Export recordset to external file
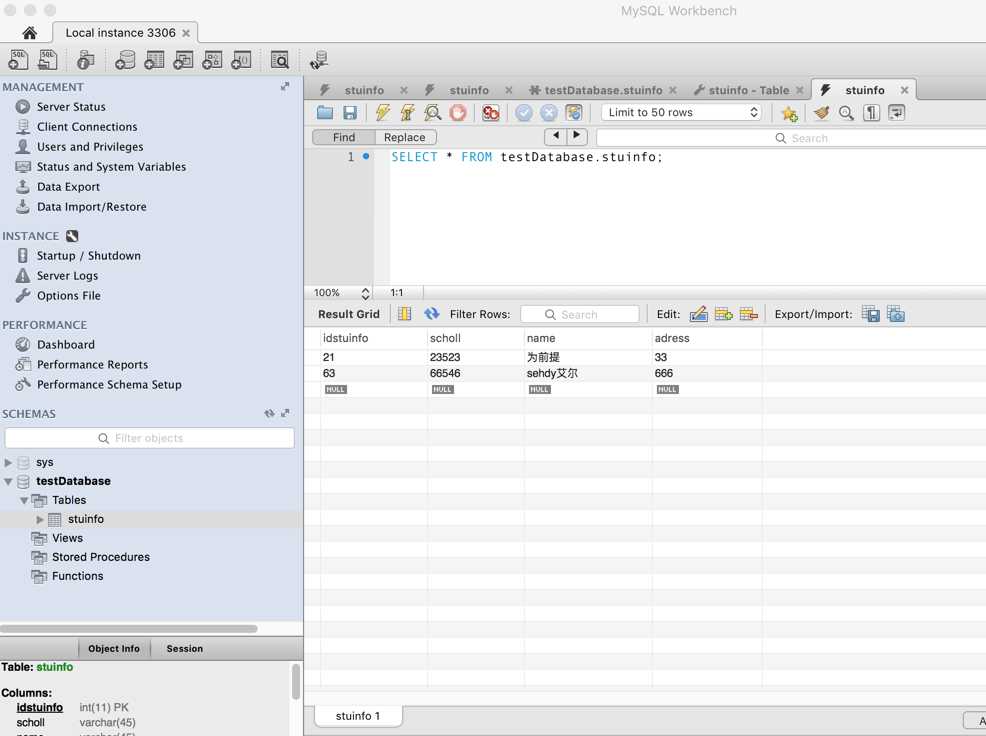This screenshot has height=736, width=986. coord(871,314)
